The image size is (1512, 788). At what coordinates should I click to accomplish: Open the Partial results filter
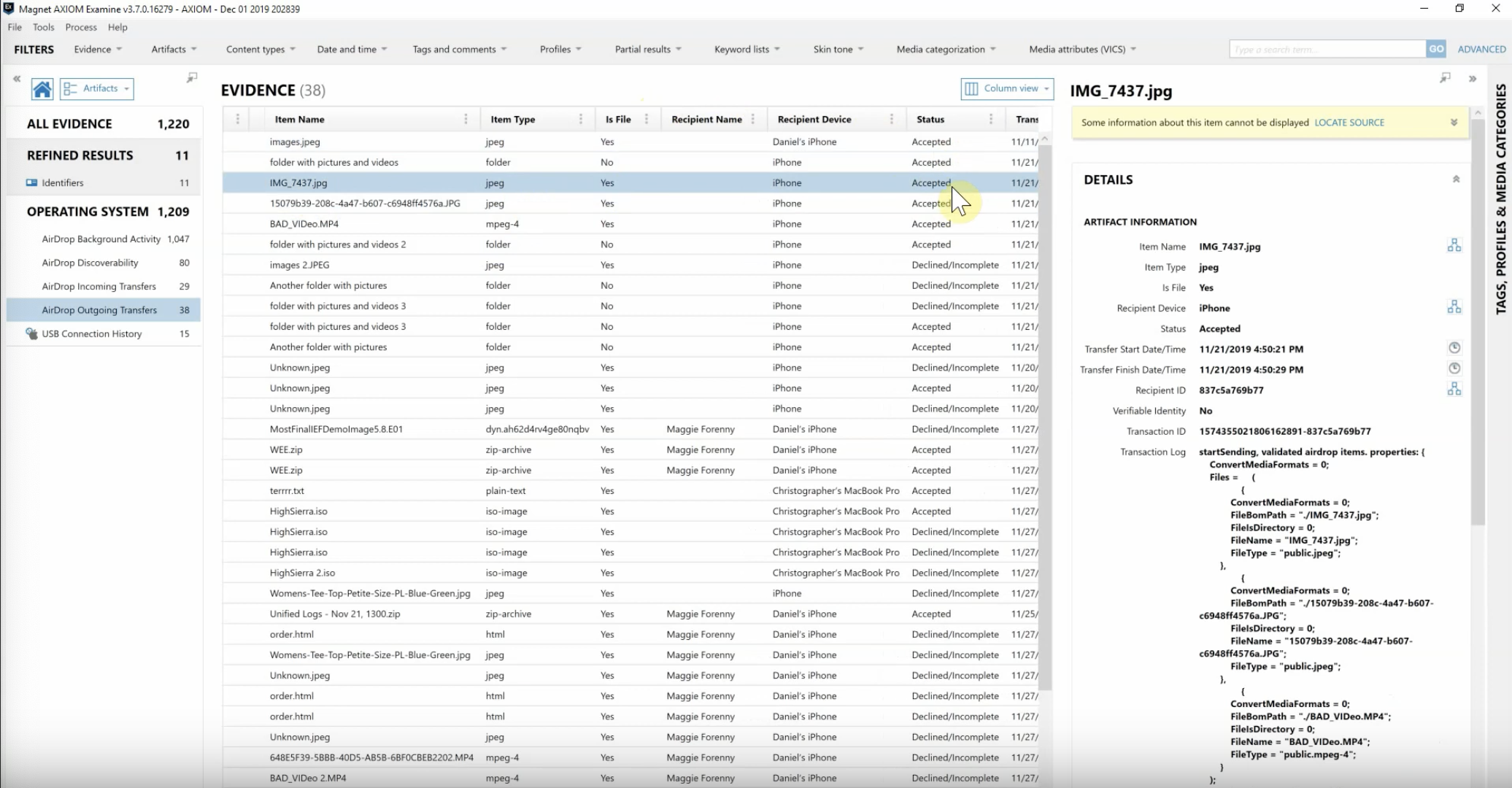[x=648, y=50]
